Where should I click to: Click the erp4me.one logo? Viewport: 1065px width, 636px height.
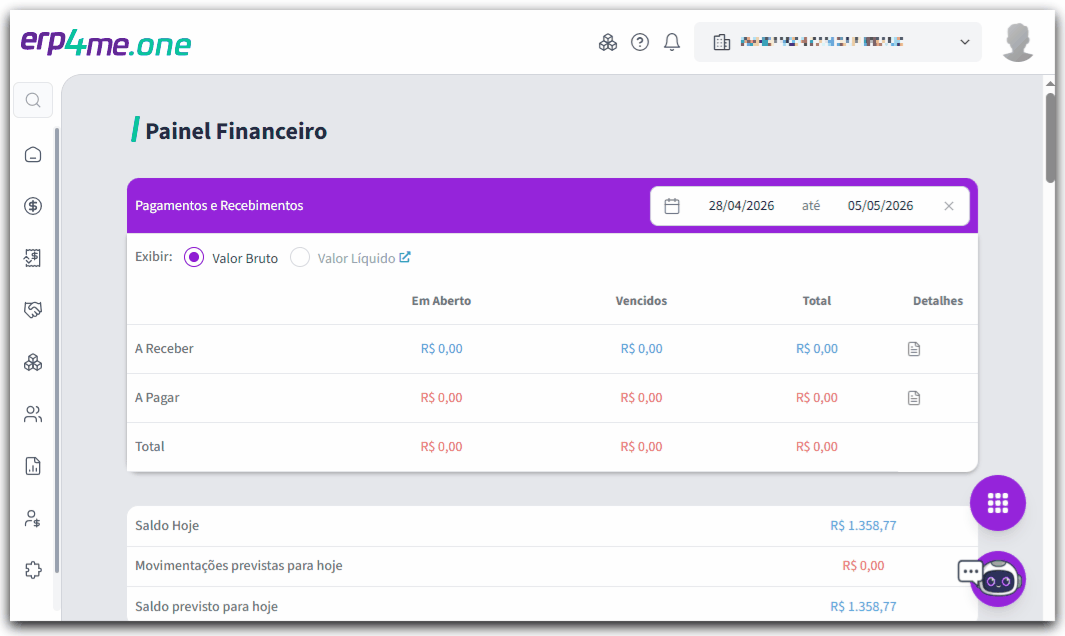point(106,43)
